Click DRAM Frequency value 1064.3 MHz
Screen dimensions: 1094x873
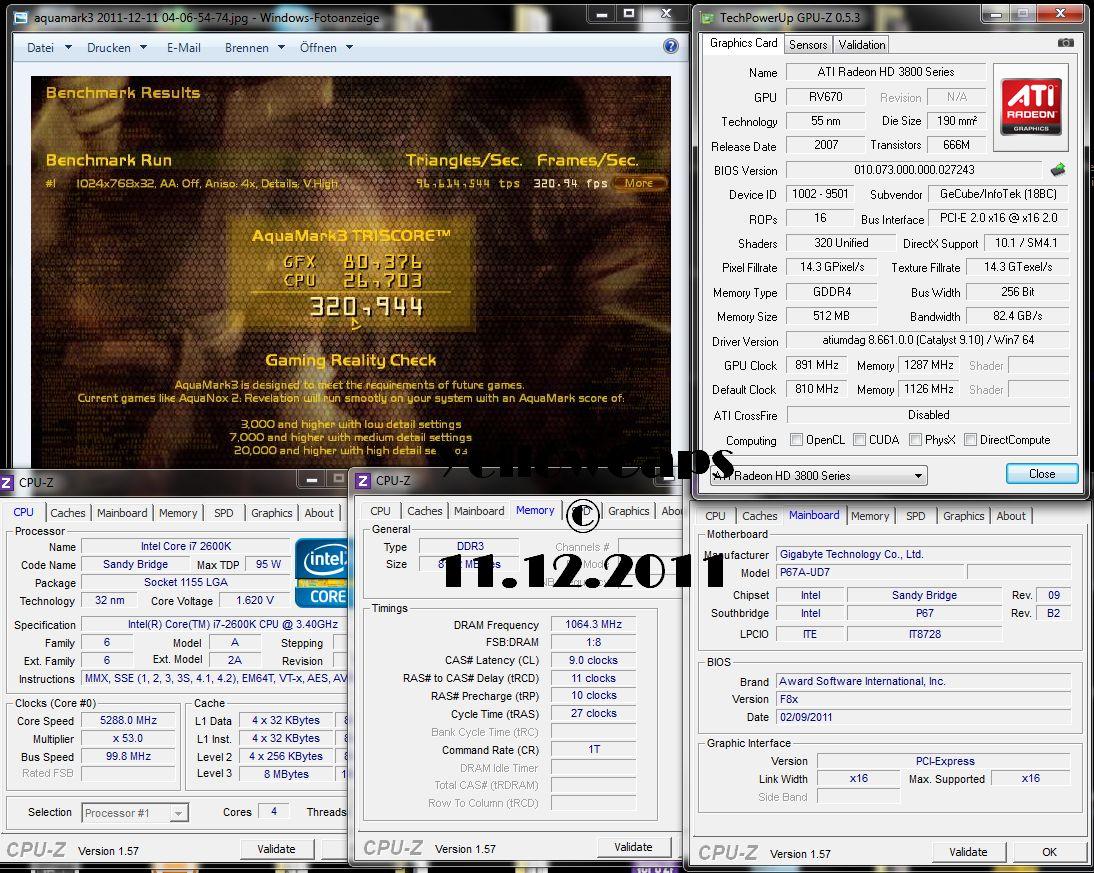pyautogui.click(x=593, y=624)
